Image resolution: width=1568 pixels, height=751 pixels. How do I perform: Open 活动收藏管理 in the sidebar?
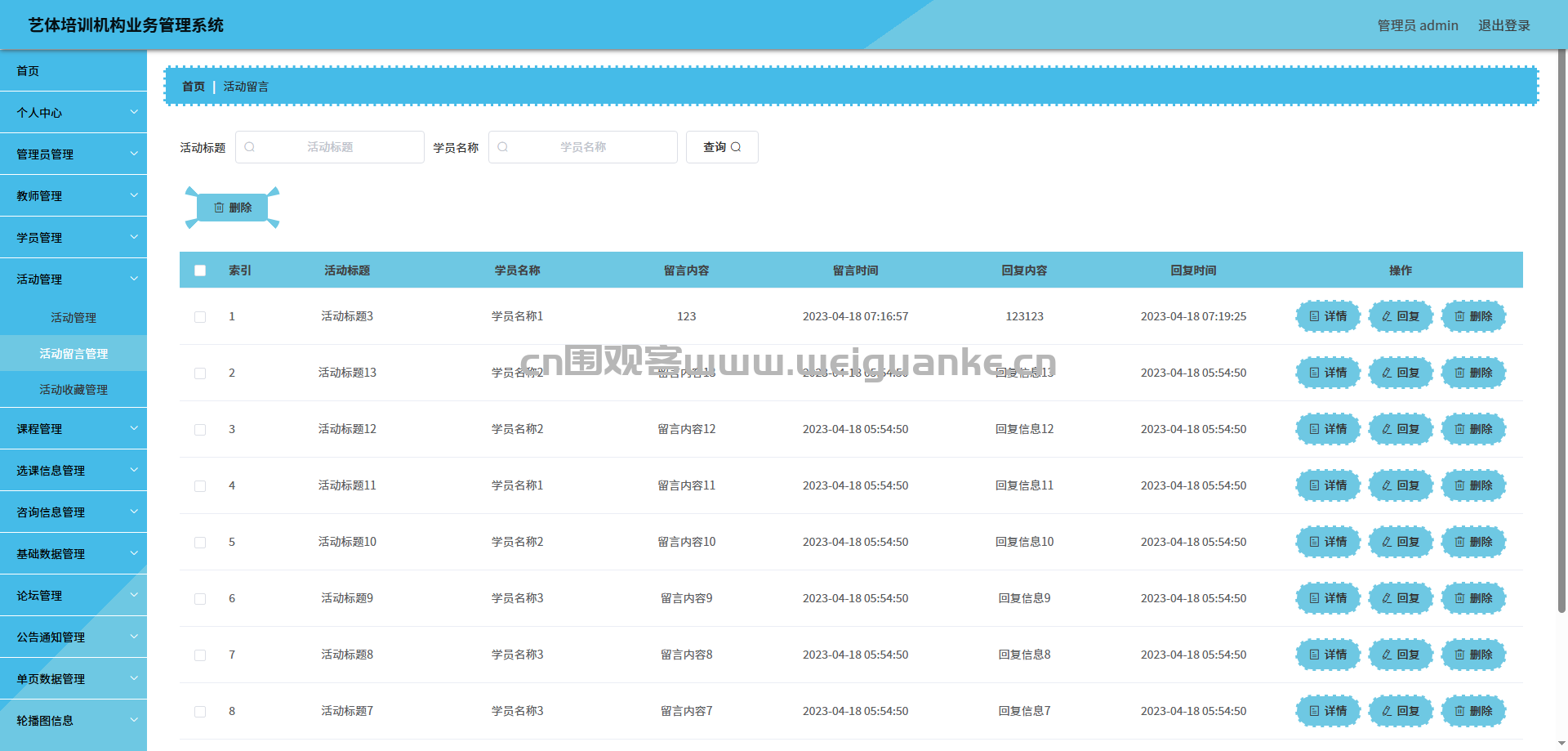coord(73,390)
